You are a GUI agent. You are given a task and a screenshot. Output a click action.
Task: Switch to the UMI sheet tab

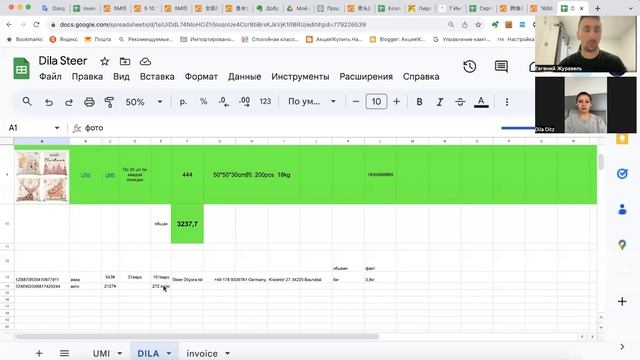(x=101, y=353)
